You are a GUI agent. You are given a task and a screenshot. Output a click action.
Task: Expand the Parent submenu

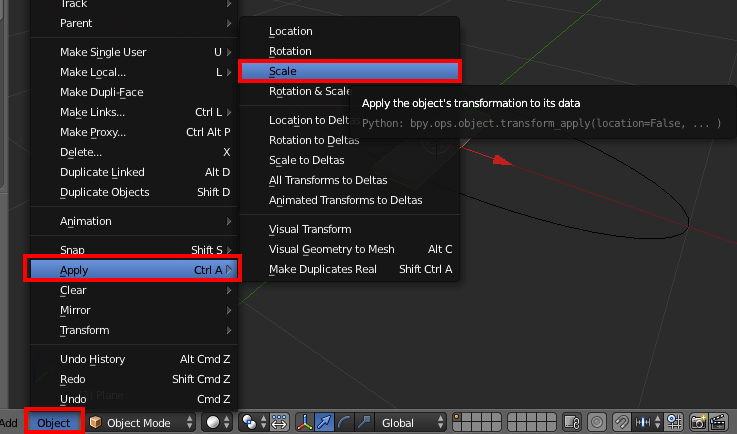point(133,23)
